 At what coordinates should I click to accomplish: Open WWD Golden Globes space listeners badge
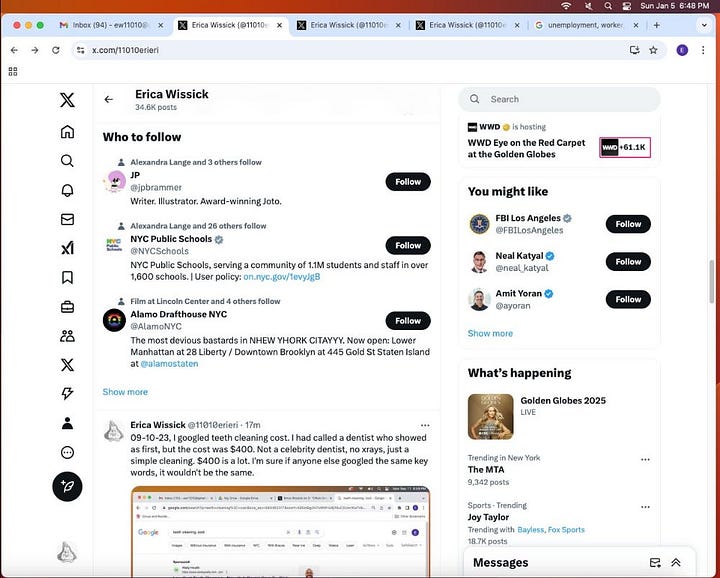(x=625, y=147)
